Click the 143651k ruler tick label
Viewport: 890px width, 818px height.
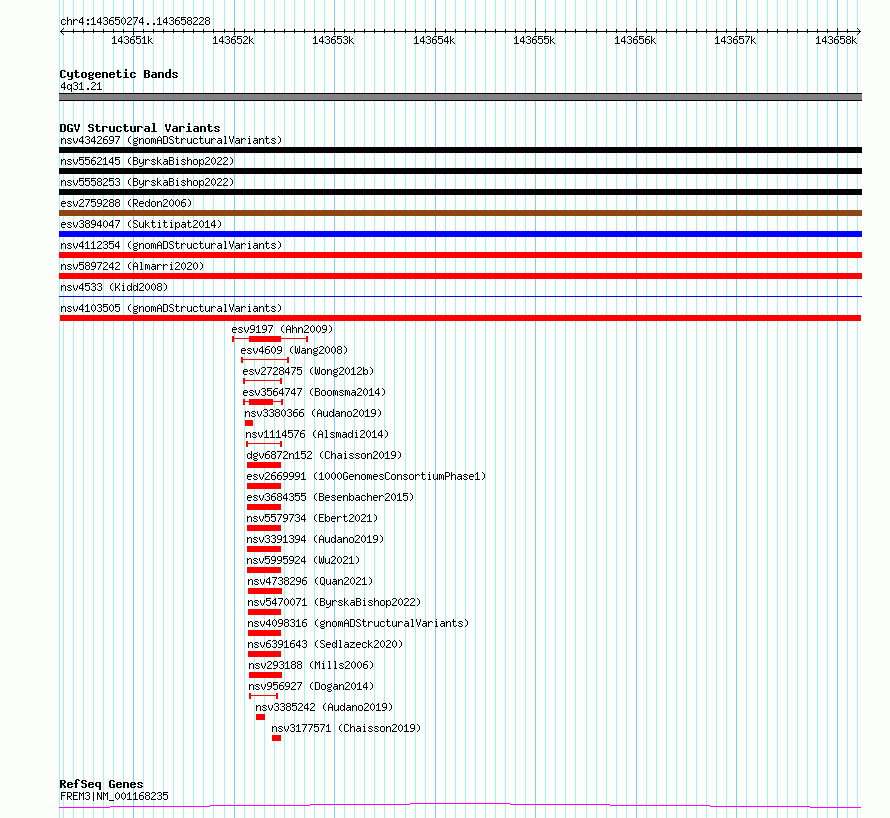pos(132,40)
